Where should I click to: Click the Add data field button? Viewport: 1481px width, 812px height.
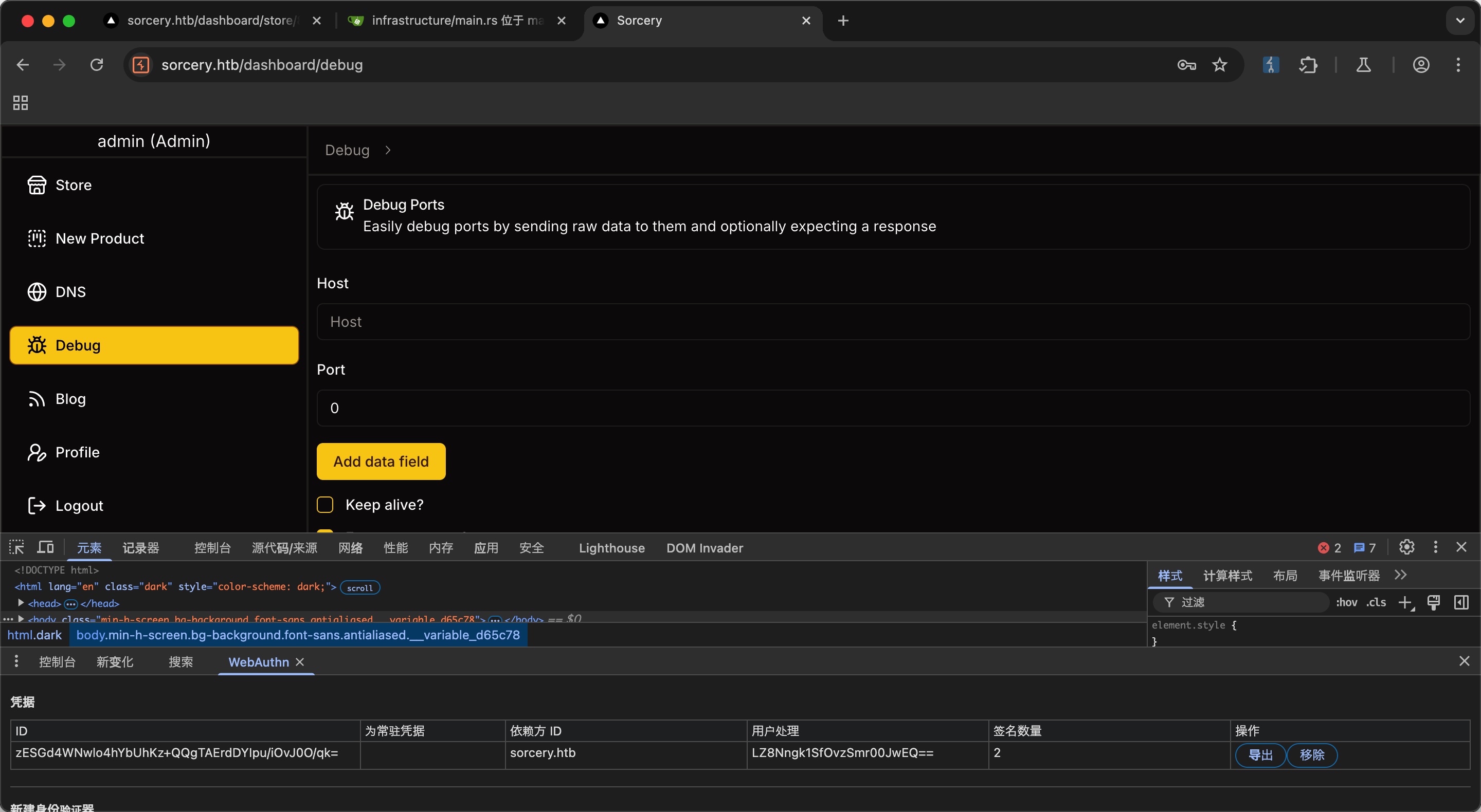pos(381,462)
